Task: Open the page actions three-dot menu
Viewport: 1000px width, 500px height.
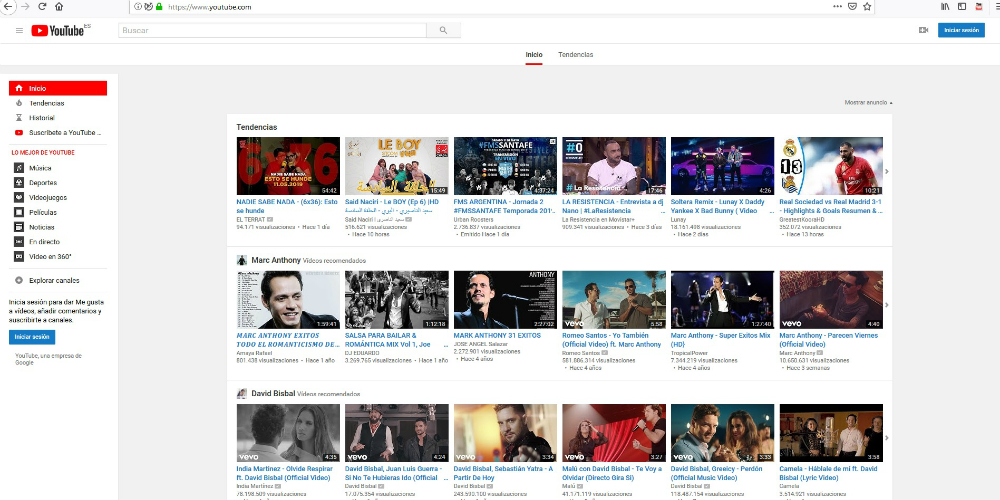Action: pos(837,6)
